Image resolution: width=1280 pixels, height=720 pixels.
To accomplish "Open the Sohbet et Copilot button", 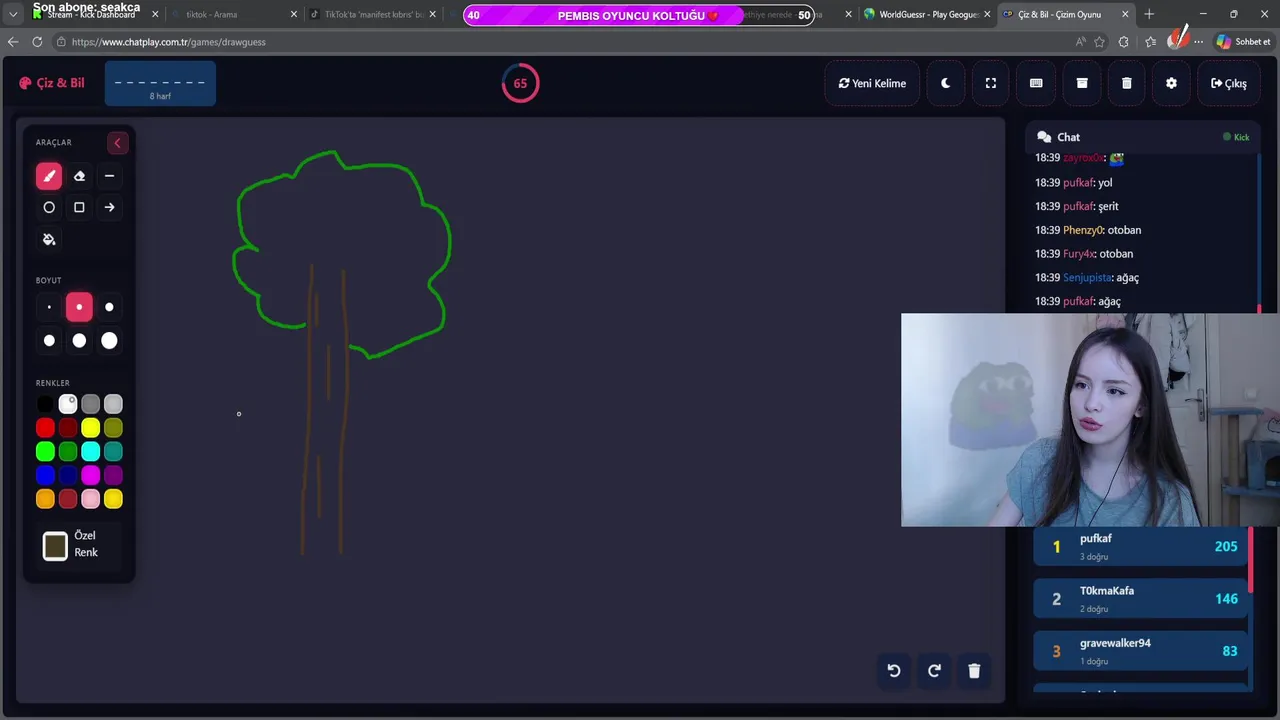I will coord(1244,42).
